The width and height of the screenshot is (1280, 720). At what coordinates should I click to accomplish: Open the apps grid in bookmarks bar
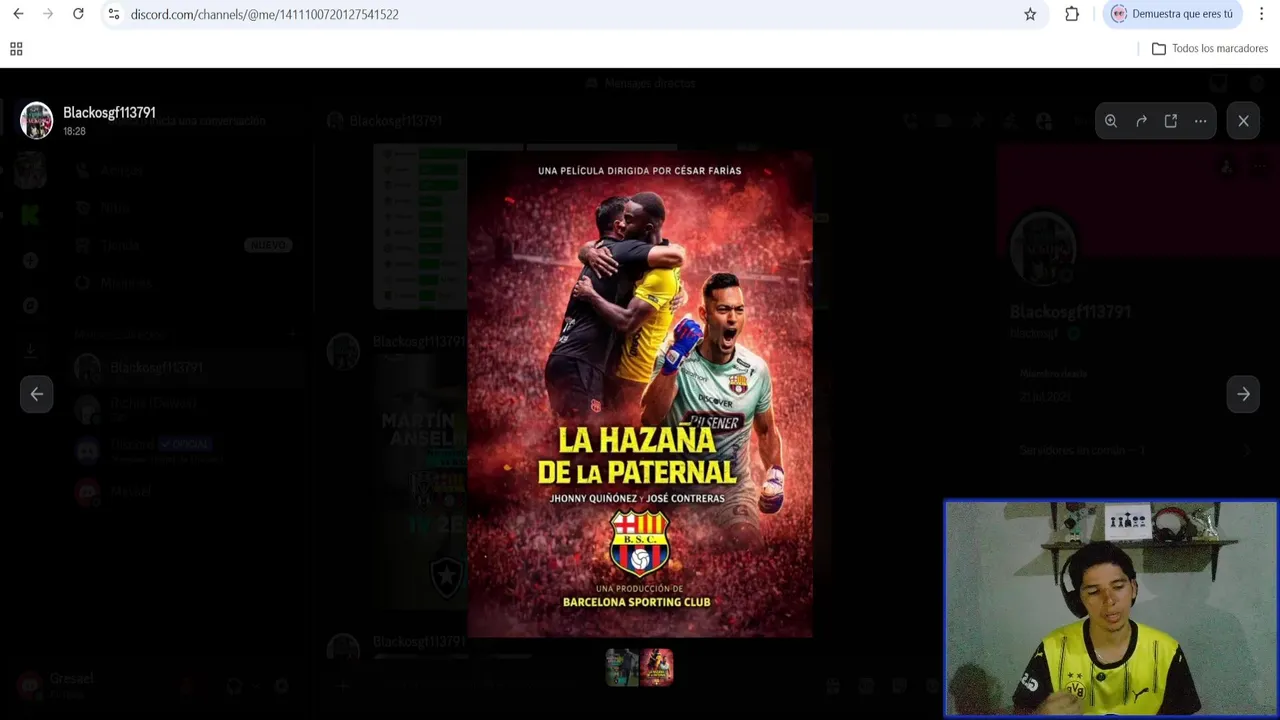16,49
